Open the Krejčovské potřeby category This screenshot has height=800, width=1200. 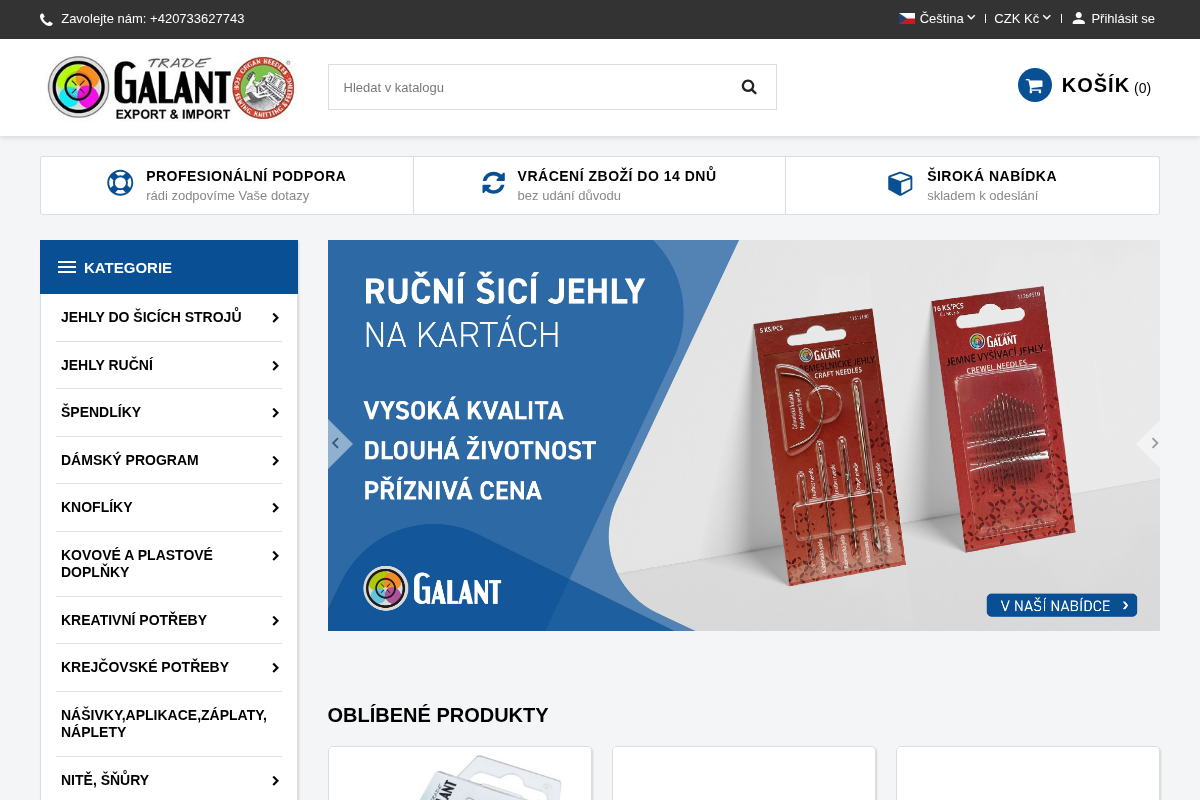point(145,667)
